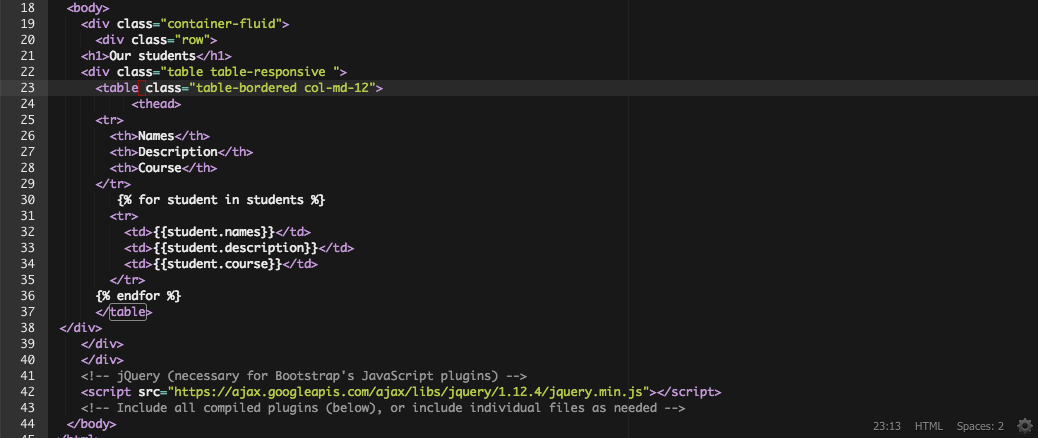Click the '{% for student in students %}' tag
The height and width of the screenshot is (438, 1038).
coord(221,200)
